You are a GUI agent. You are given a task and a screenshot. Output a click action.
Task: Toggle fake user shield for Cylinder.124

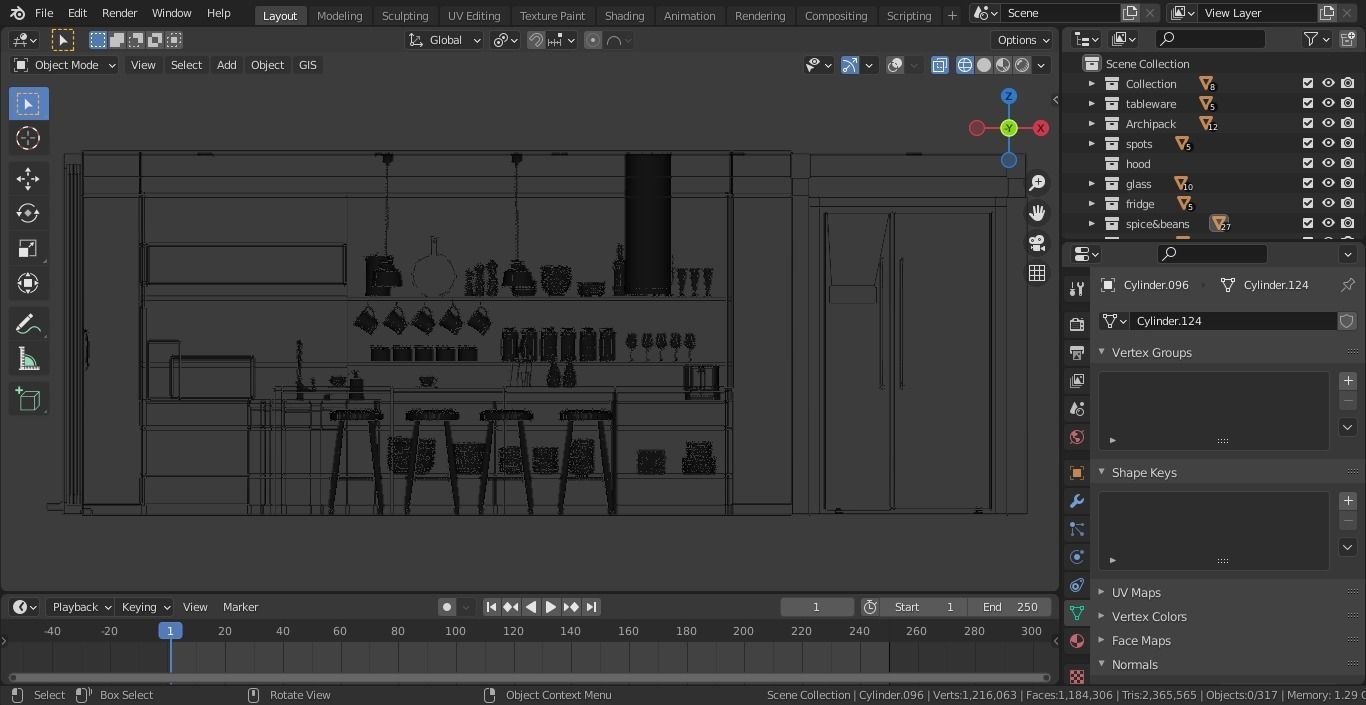(1347, 321)
